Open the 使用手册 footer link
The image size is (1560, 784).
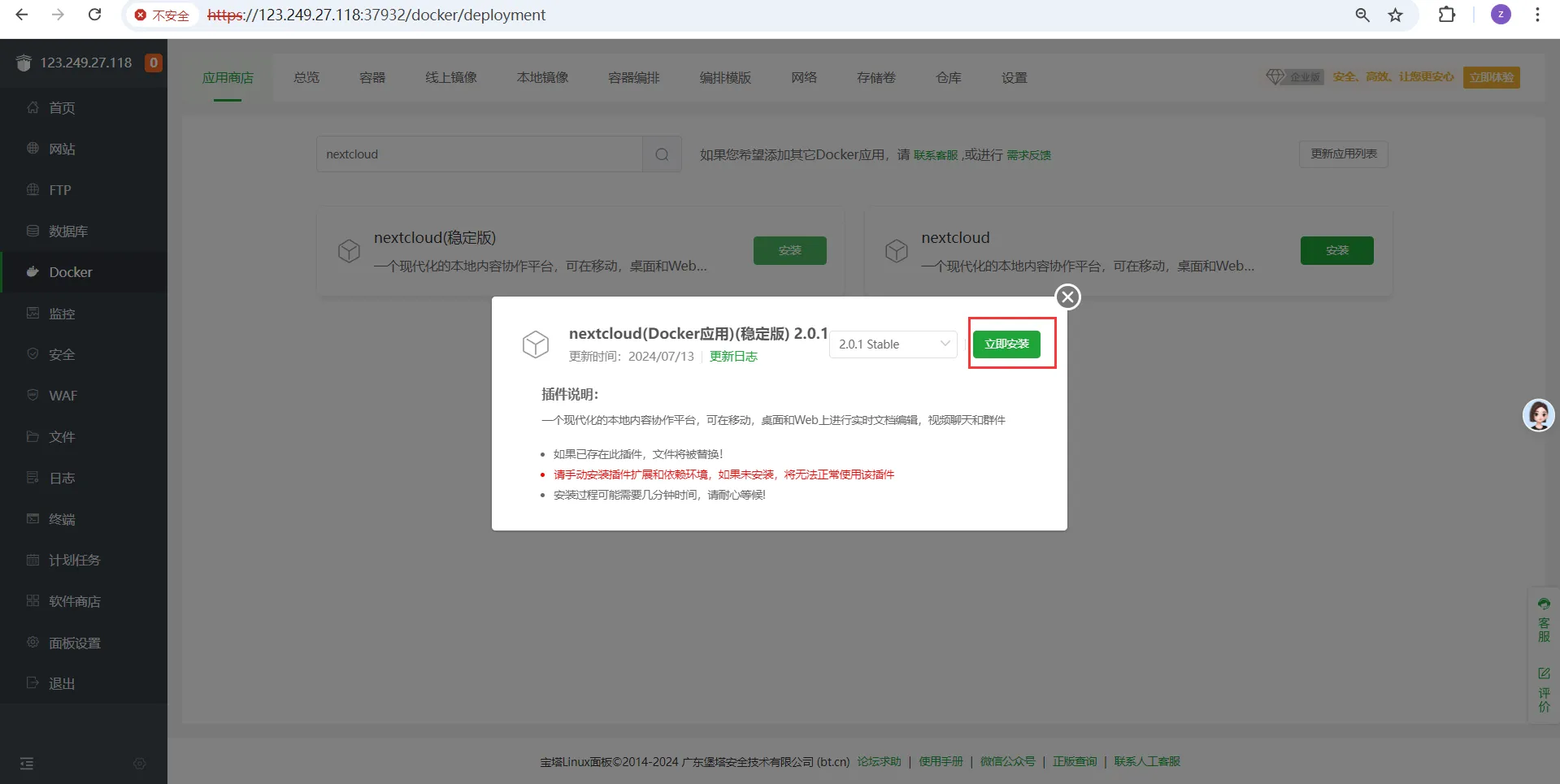[x=941, y=762]
